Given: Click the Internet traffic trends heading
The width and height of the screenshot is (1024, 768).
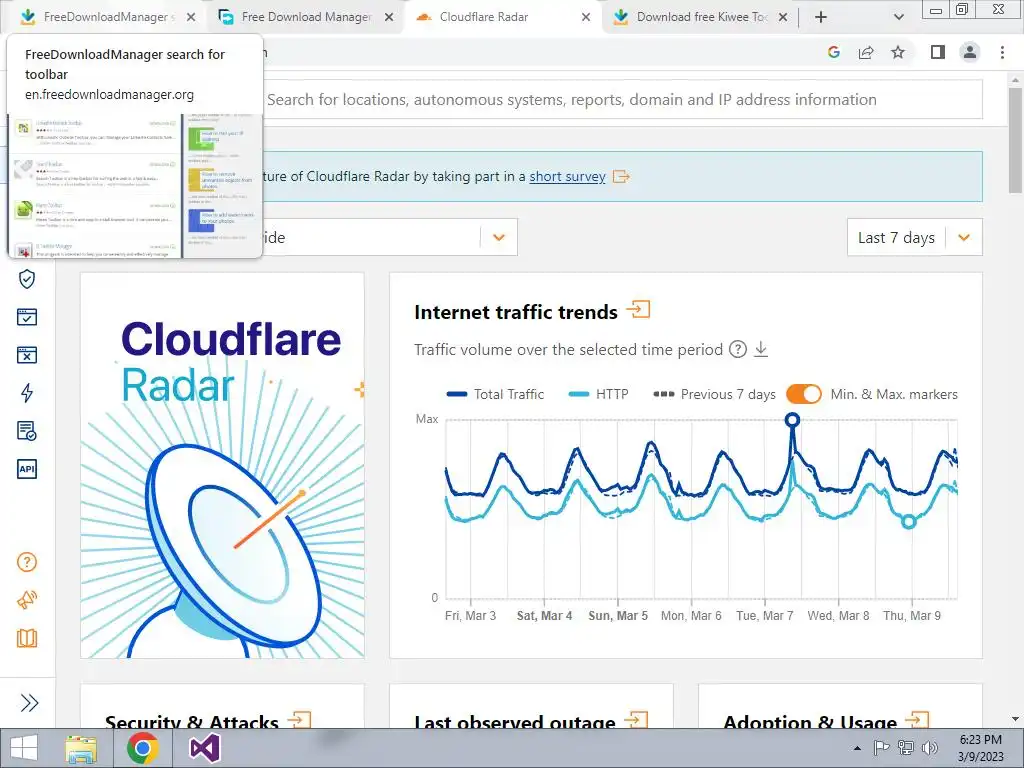Looking at the screenshot, I should [516, 312].
